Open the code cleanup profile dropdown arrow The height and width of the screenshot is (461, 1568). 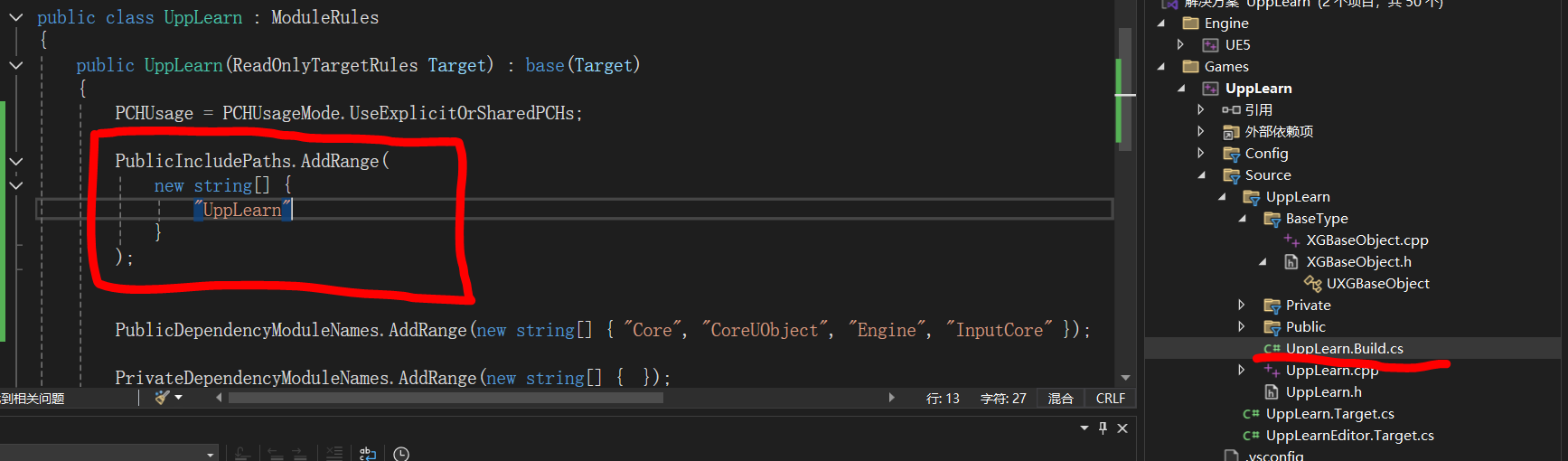(x=179, y=398)
